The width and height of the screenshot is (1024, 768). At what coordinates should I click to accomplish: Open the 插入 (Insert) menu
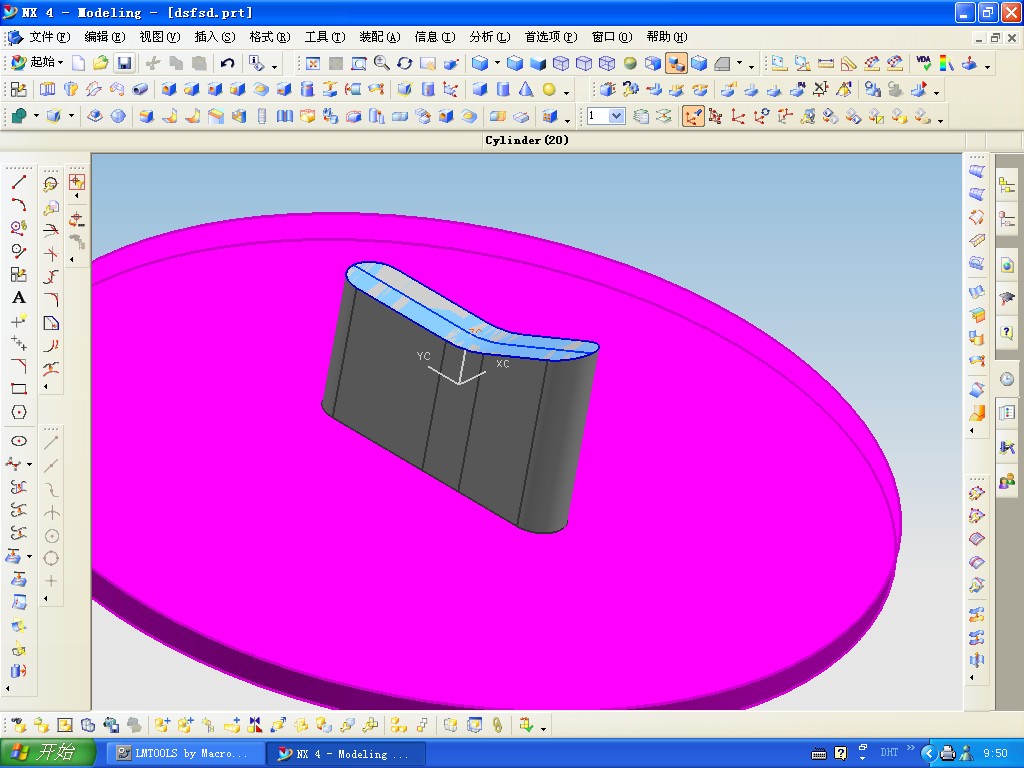[215, 37]
